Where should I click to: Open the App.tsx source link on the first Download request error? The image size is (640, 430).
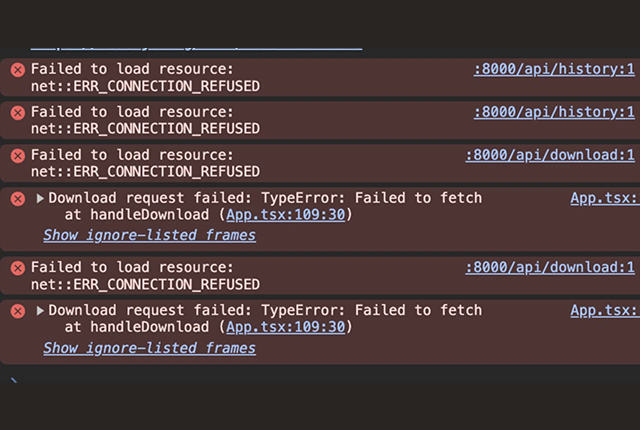click(602, 198)
